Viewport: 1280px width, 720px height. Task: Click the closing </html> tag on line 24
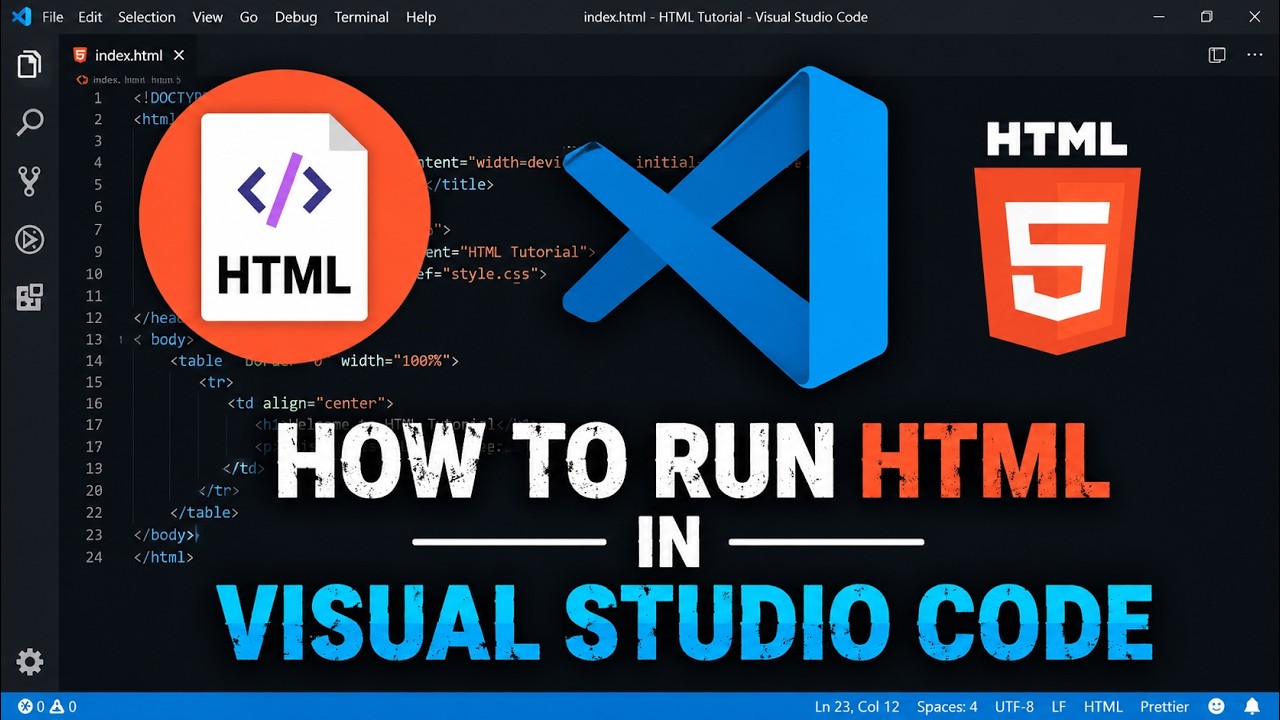click(163, 556)
